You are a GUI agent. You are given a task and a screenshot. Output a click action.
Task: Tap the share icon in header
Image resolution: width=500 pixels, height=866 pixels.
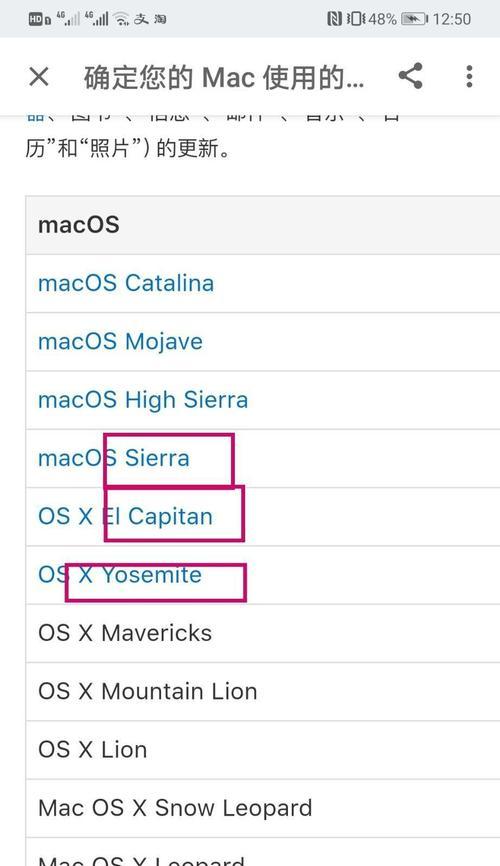tap(410, 76)
